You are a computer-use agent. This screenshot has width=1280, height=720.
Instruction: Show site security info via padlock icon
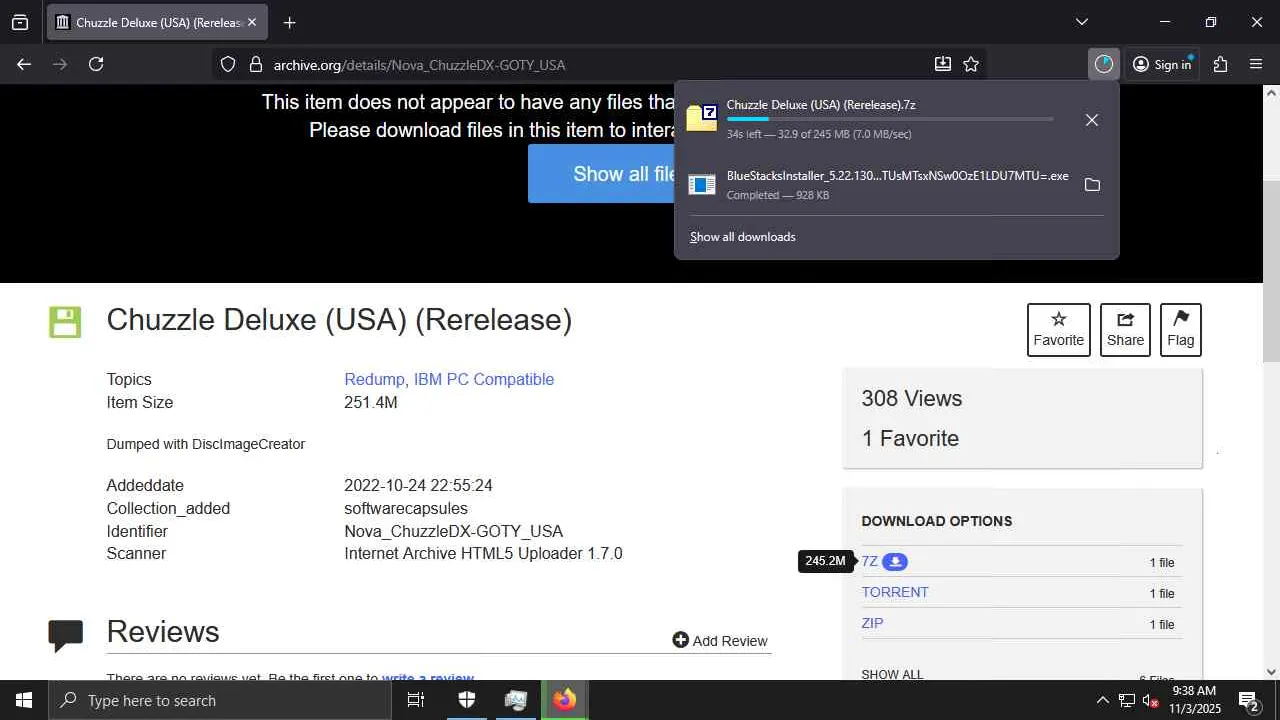255,64
